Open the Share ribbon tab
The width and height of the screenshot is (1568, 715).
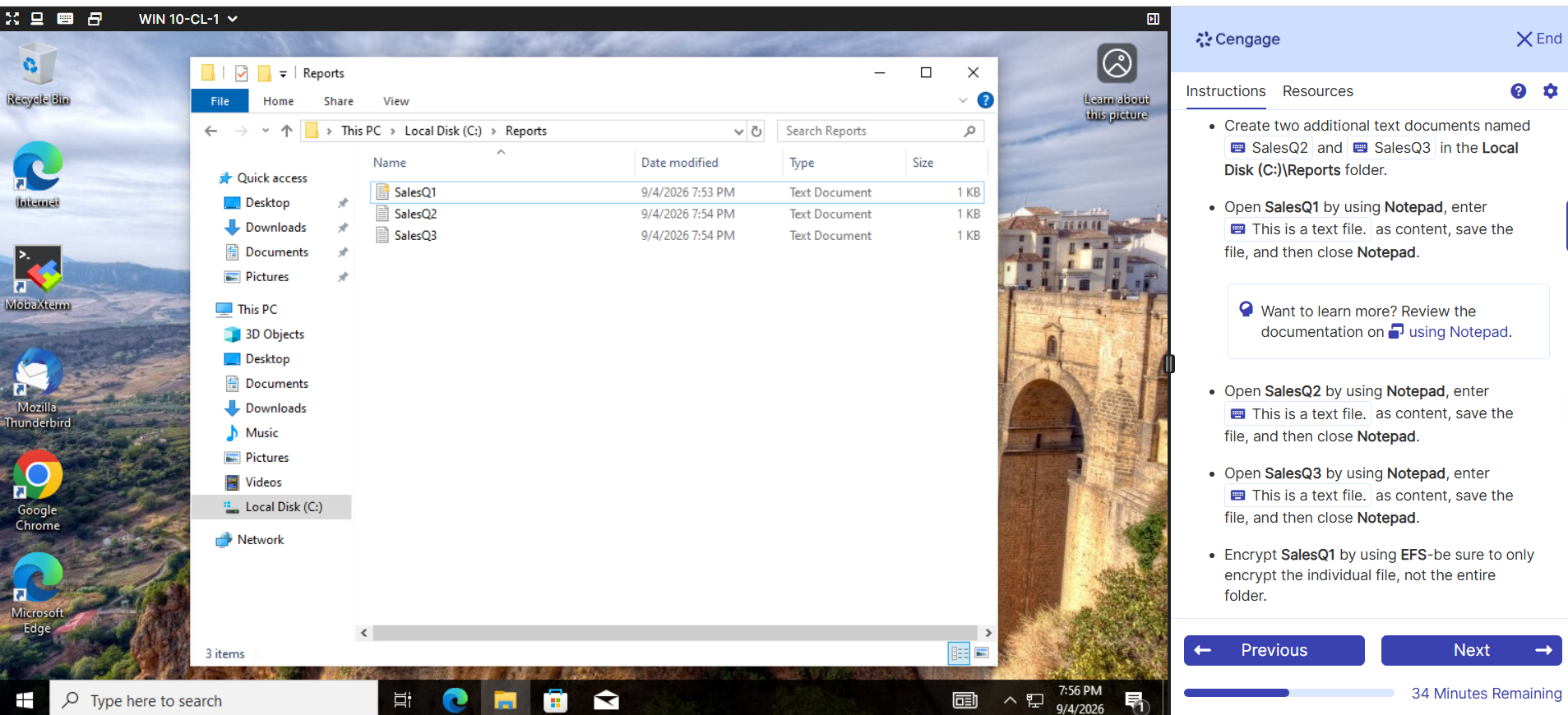coord(339,101)
